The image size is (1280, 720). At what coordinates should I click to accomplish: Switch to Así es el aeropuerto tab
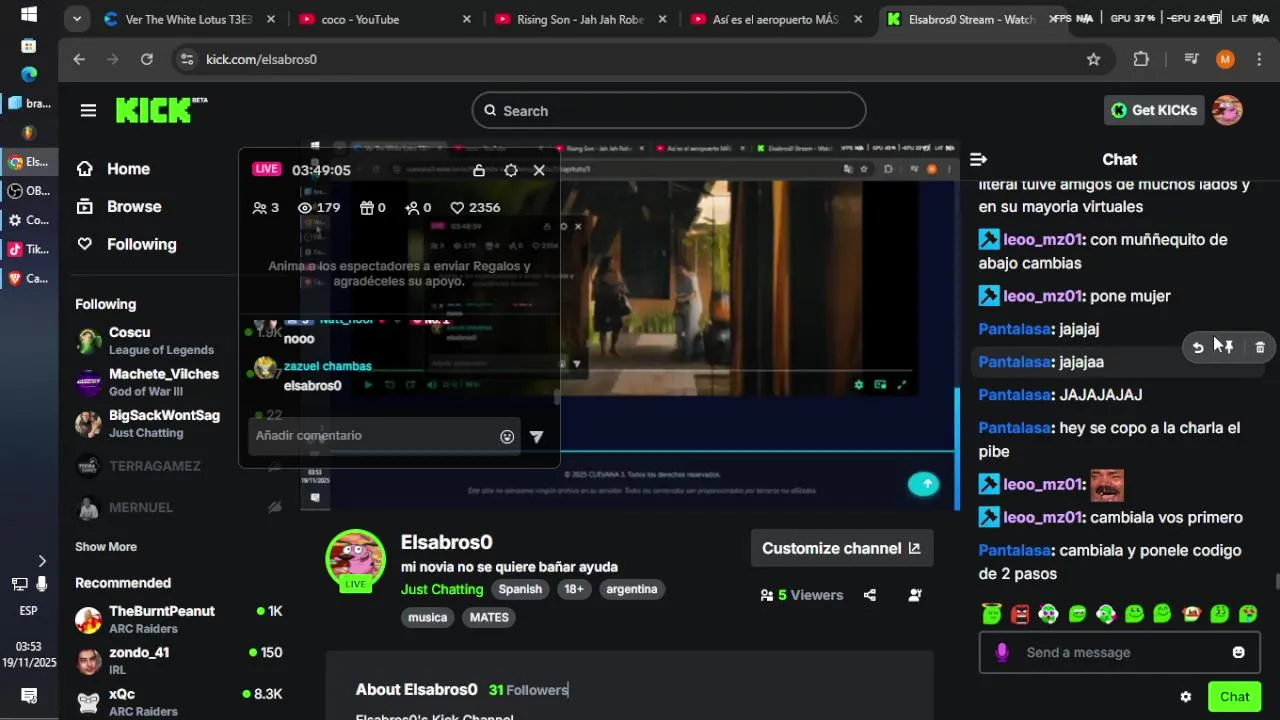(777, 19)
